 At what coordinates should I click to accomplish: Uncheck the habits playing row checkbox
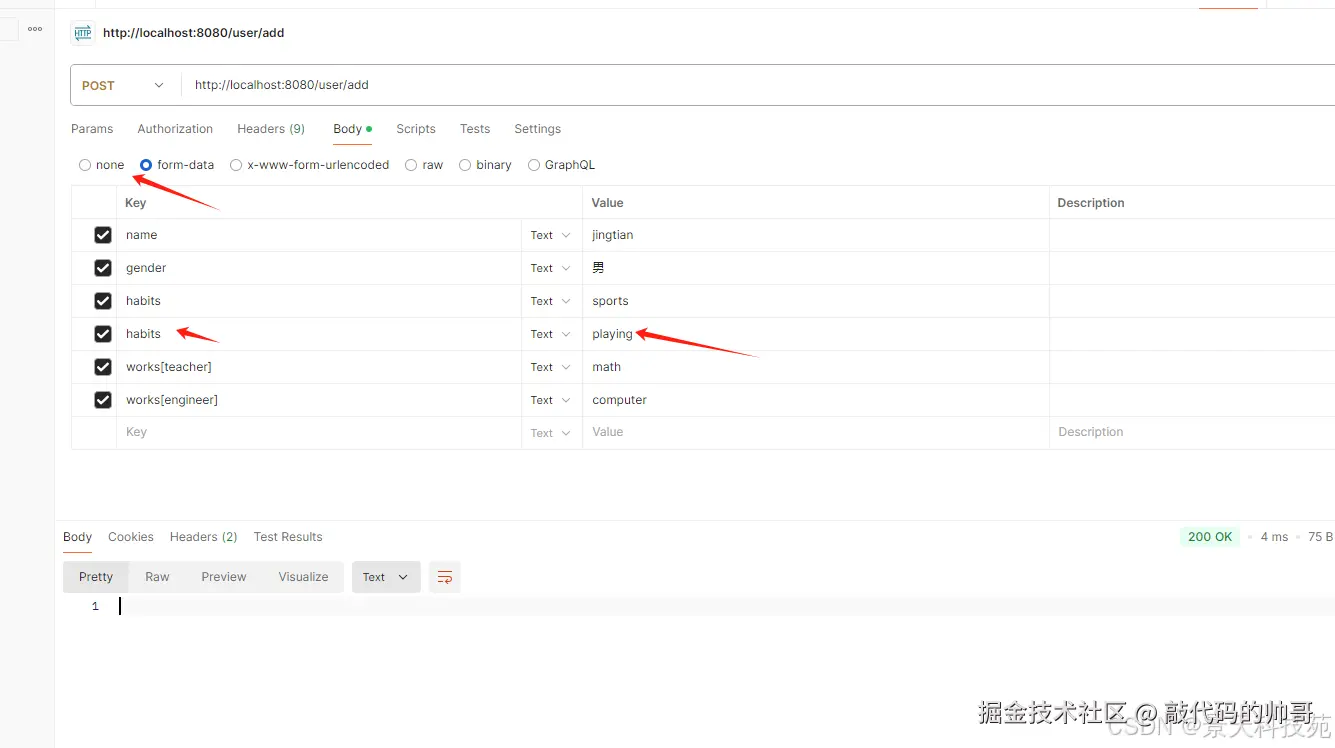point(102,334)
